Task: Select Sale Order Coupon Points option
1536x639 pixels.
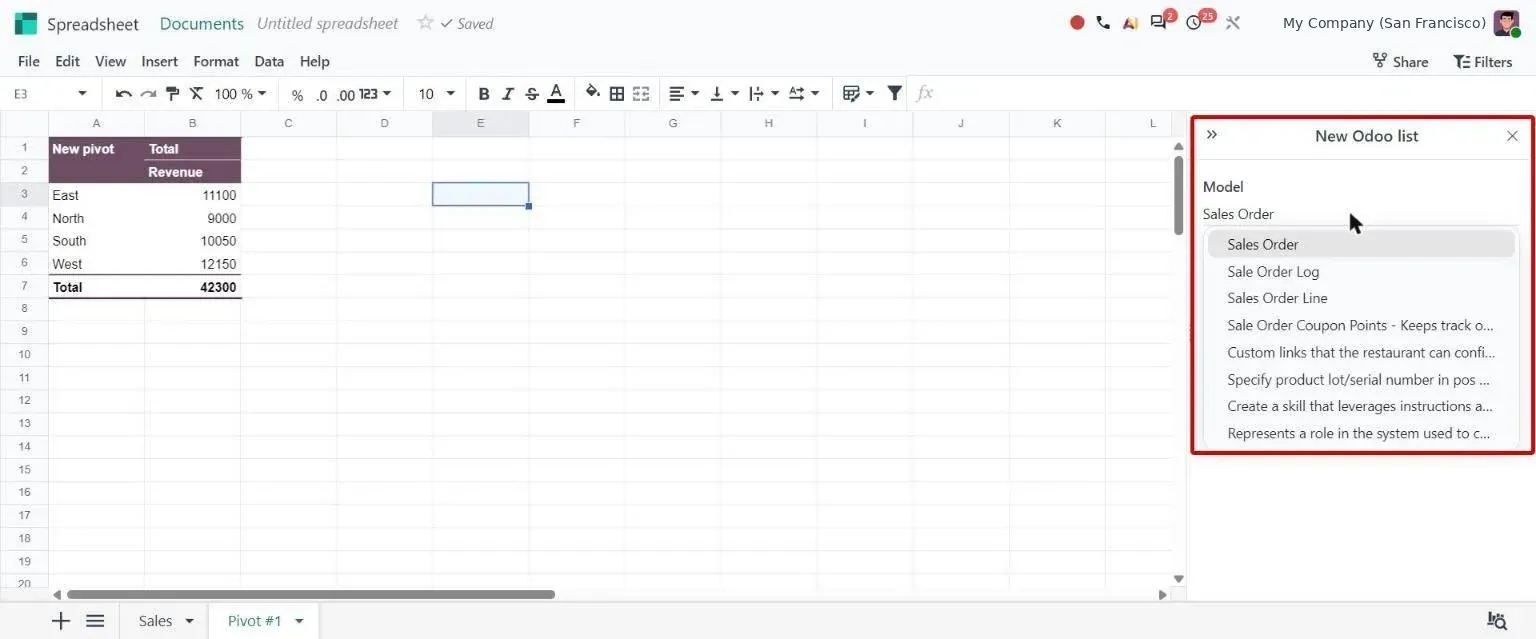Action: (x=1361, y=325)
